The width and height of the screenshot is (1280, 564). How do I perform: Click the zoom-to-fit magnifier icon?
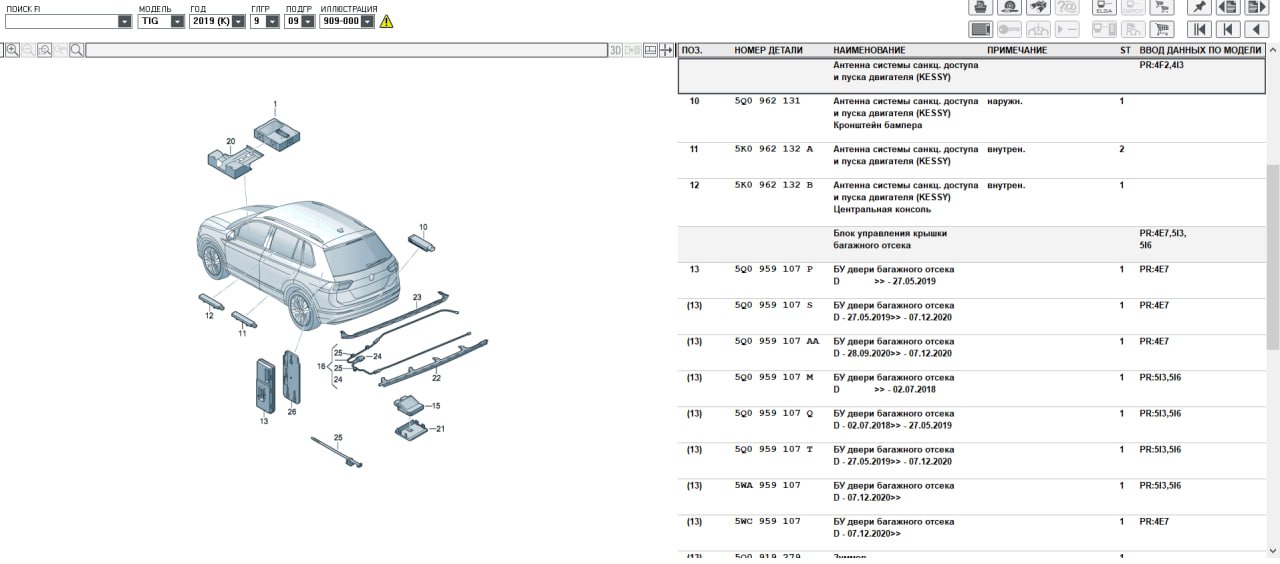point(44,49)
